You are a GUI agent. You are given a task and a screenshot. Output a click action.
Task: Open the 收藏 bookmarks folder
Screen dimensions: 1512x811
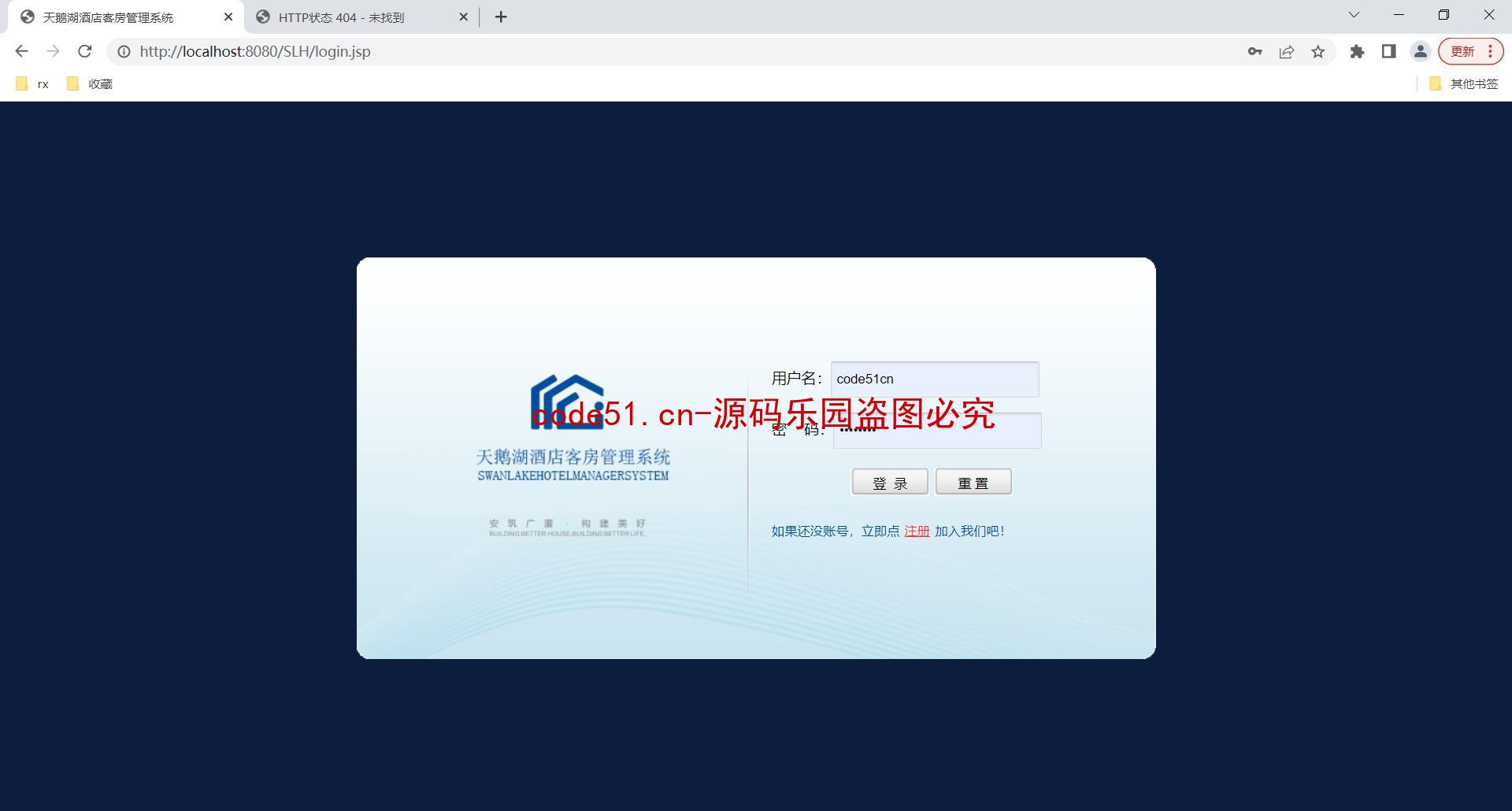(90, 83)
